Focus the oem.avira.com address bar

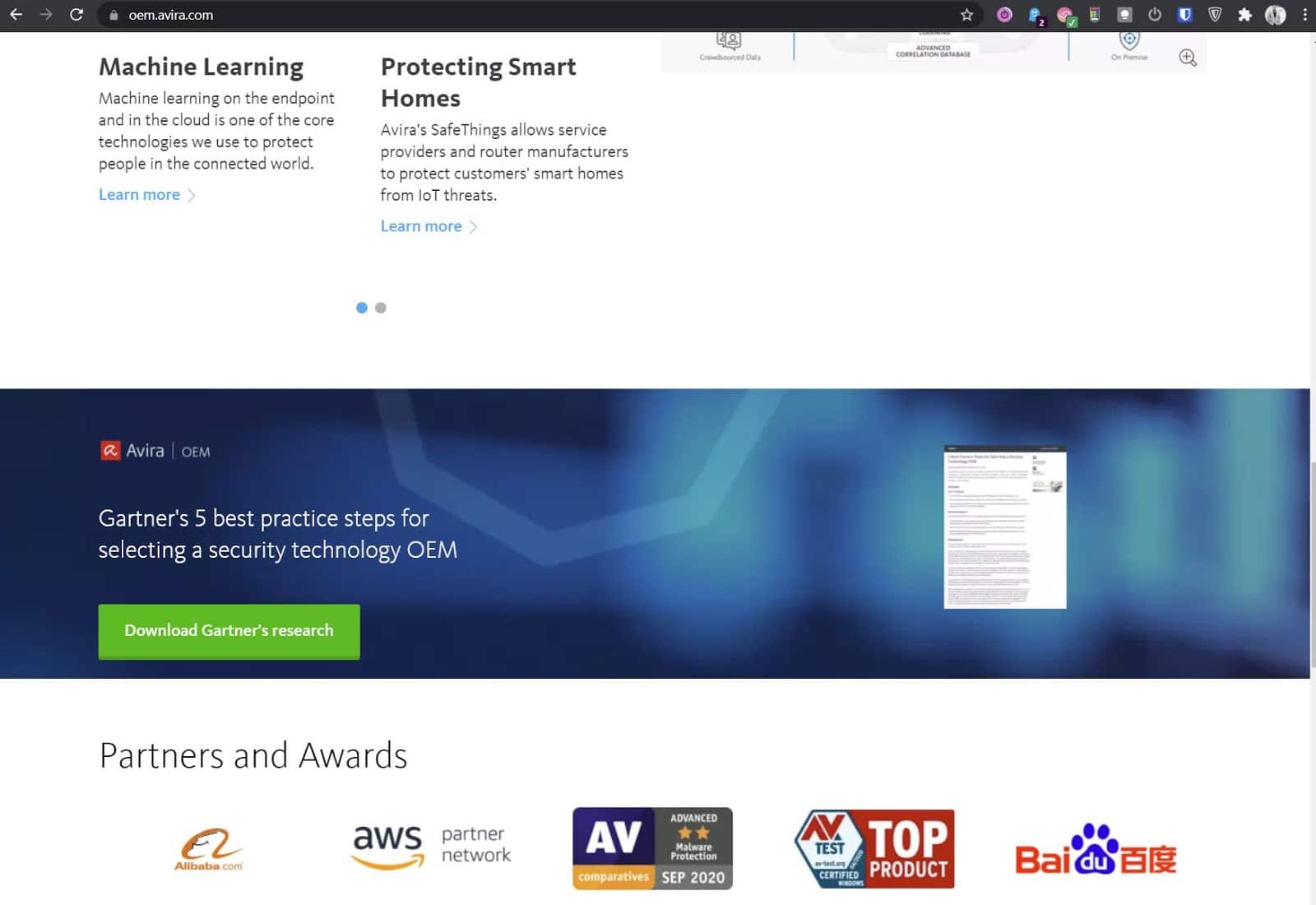point(539,15)
